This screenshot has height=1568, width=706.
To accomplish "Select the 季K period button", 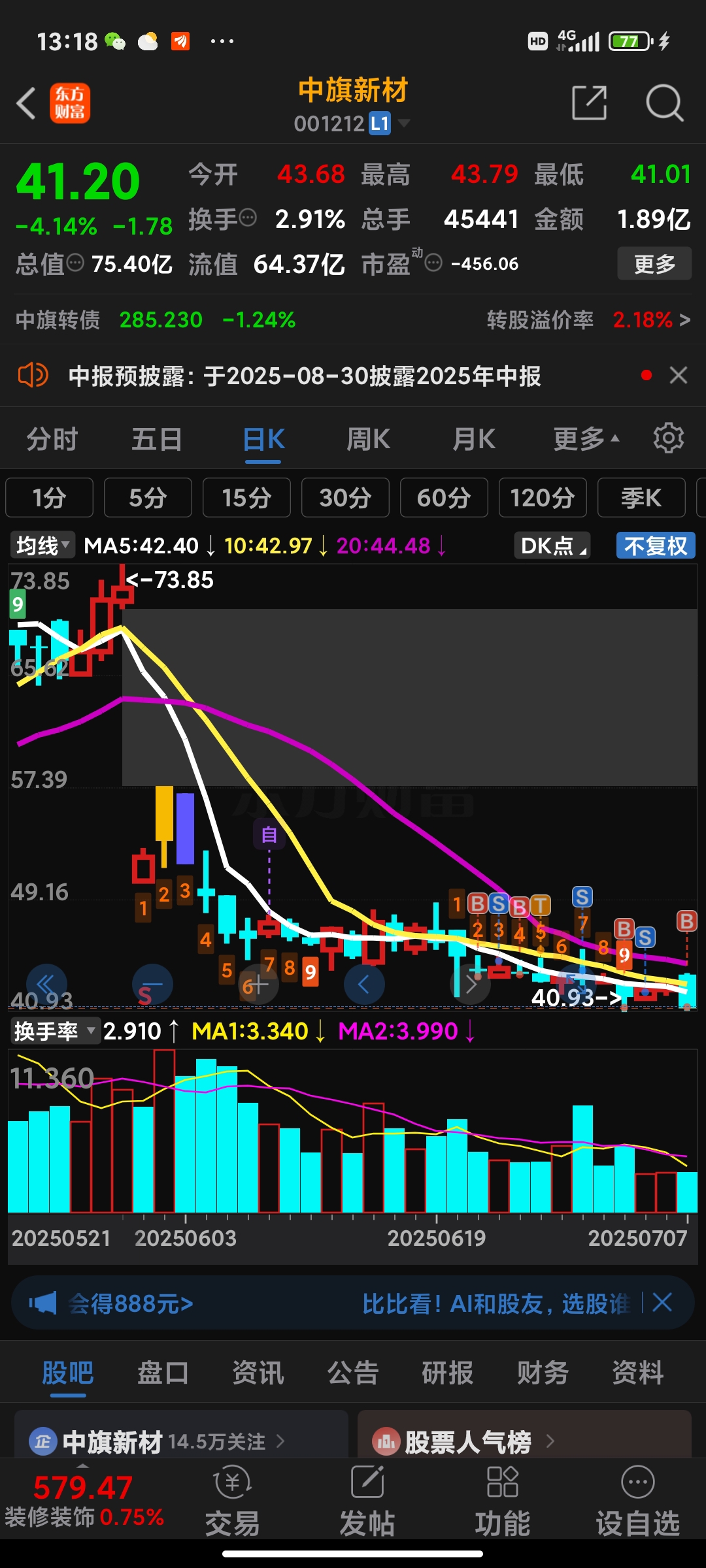I will click(x=641, y=498).
